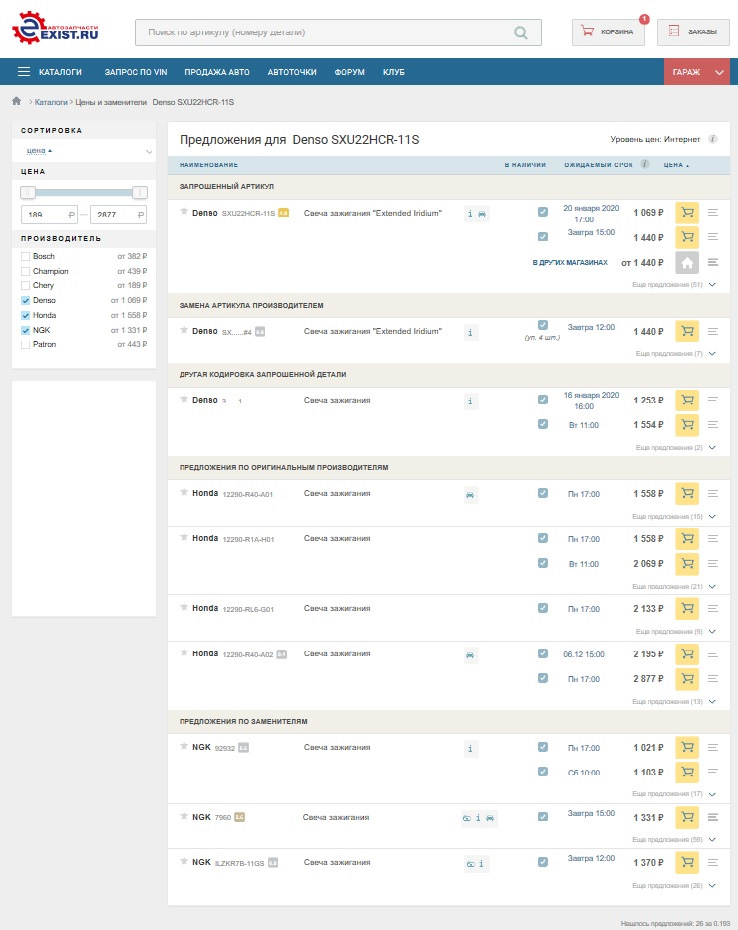Uncheck the Honda manufacturer filter

click(x=26, y=315)
